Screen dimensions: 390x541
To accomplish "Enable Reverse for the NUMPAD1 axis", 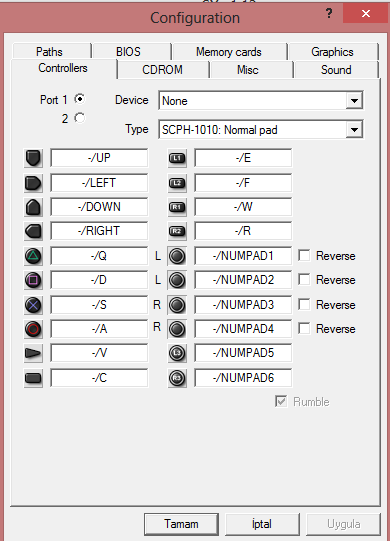I will (304, 256).
